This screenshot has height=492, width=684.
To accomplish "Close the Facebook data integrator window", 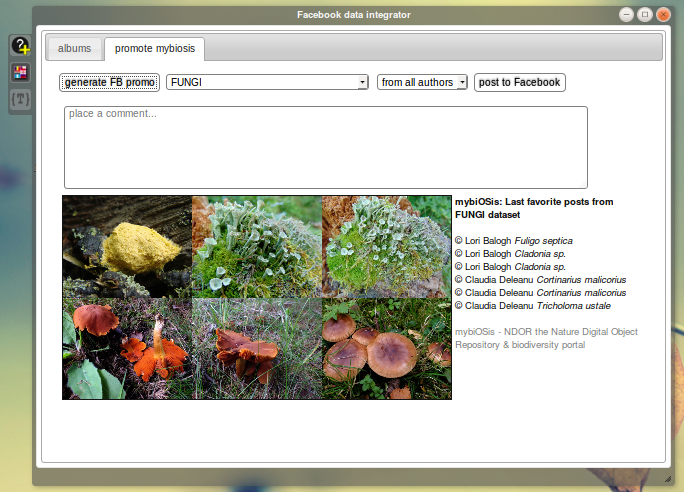I will 662,14.
